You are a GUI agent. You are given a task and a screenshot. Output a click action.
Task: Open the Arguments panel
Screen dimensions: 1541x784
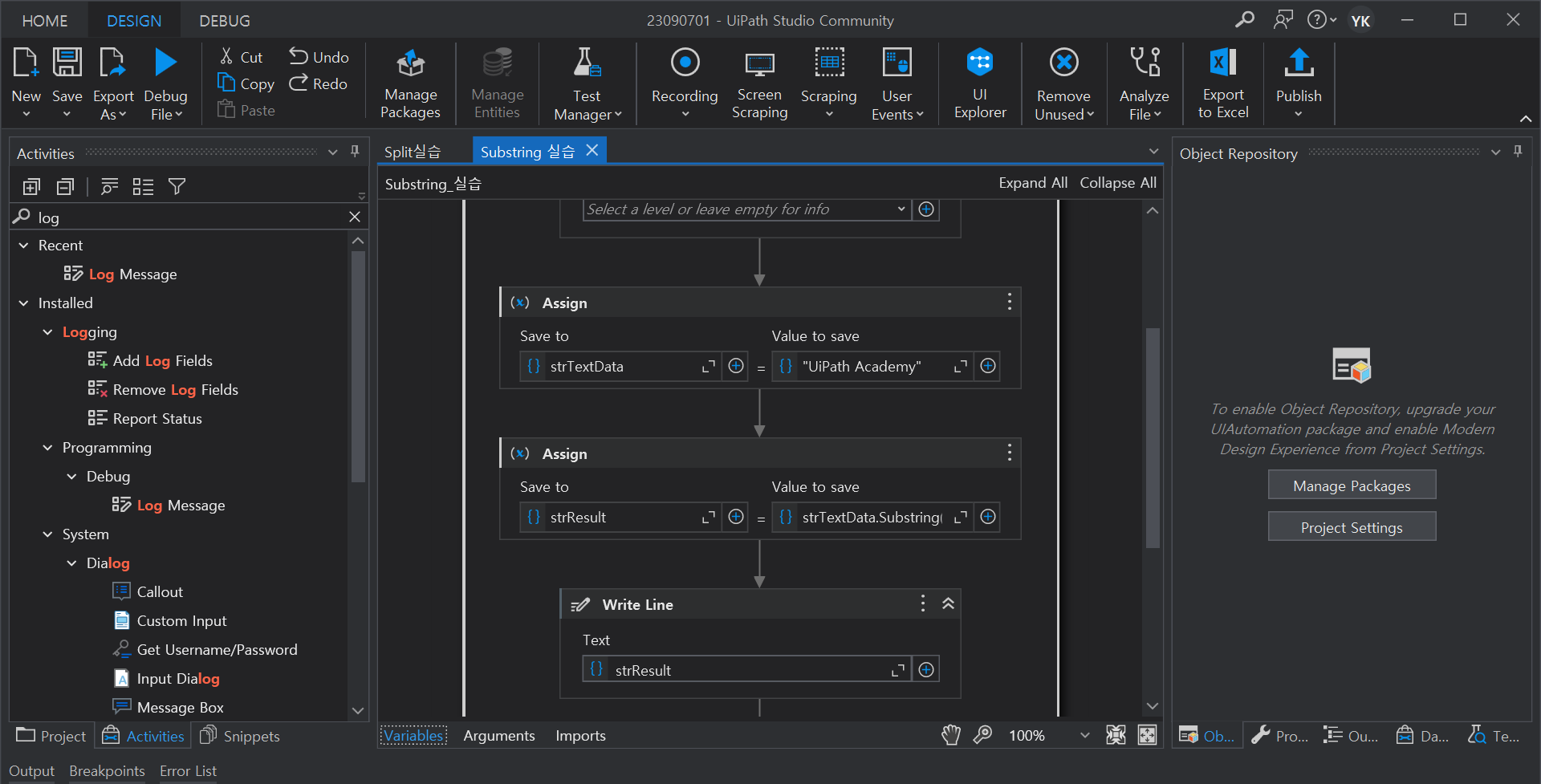499,736
